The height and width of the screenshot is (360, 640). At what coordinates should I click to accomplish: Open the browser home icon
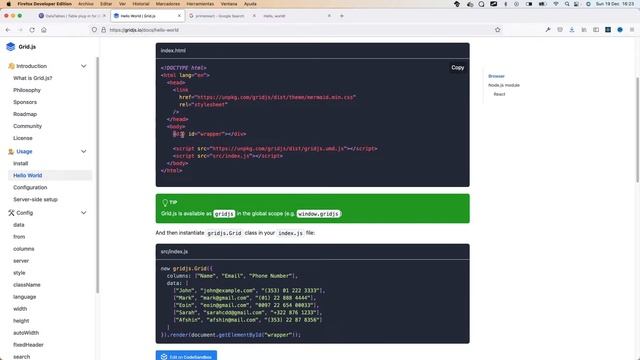pyautogui.click(x=44, y=30)
